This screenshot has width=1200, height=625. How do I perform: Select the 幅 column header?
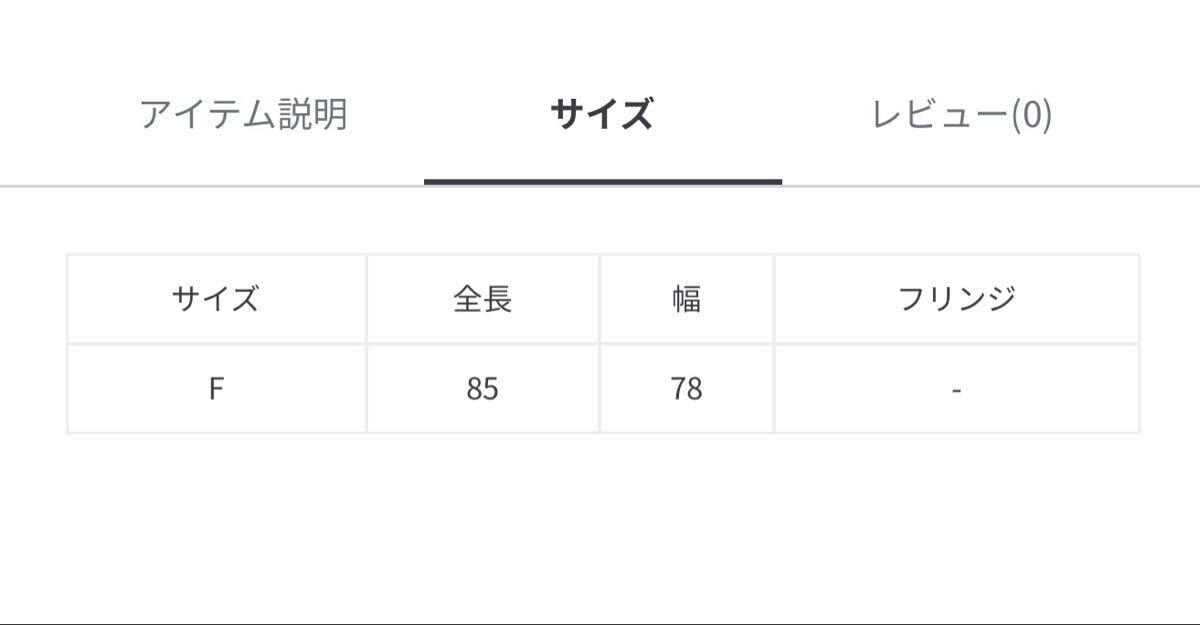point(686,299)
